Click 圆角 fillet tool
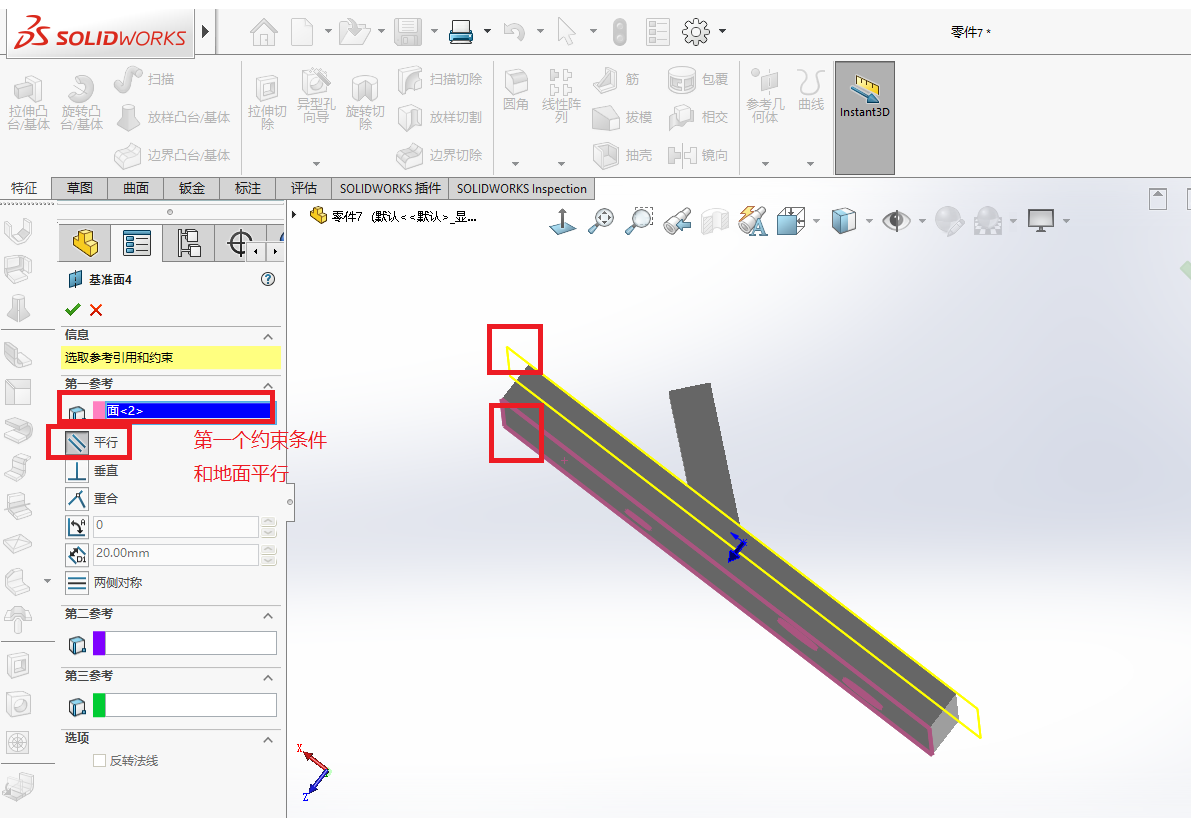1191x818 pixels. (x=516, y=90)
